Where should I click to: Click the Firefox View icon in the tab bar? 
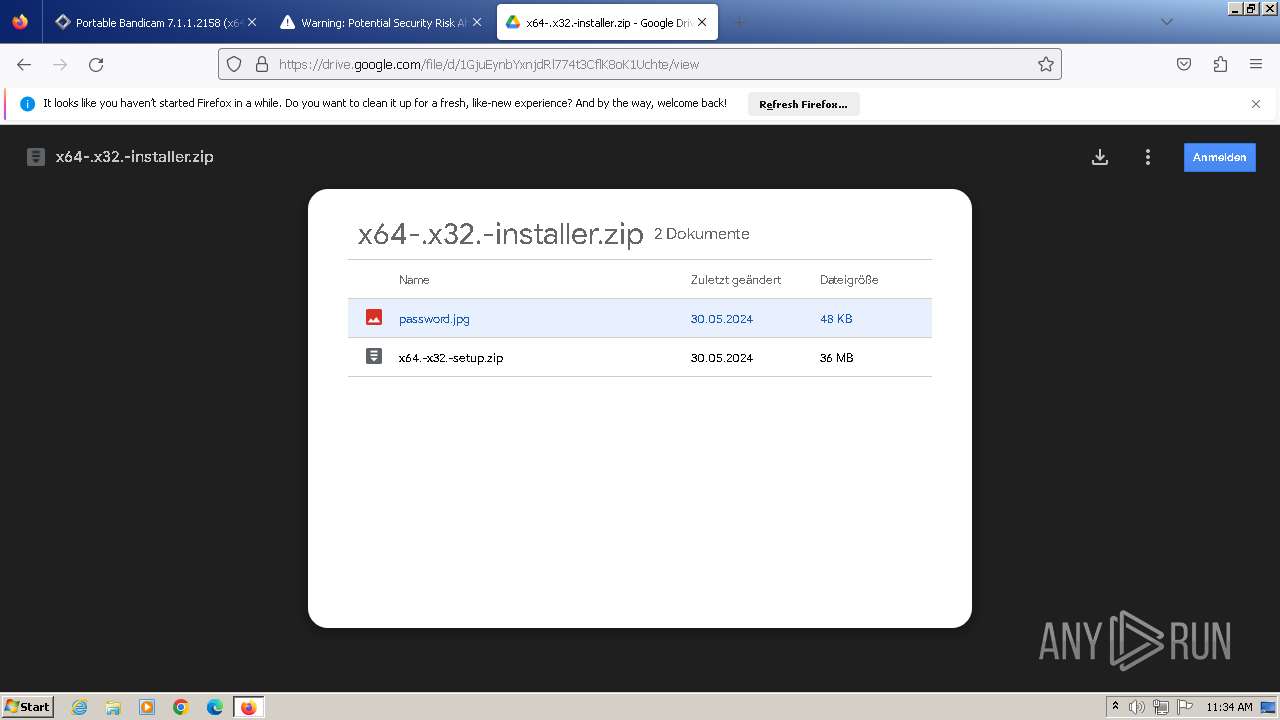coord(20,22)
